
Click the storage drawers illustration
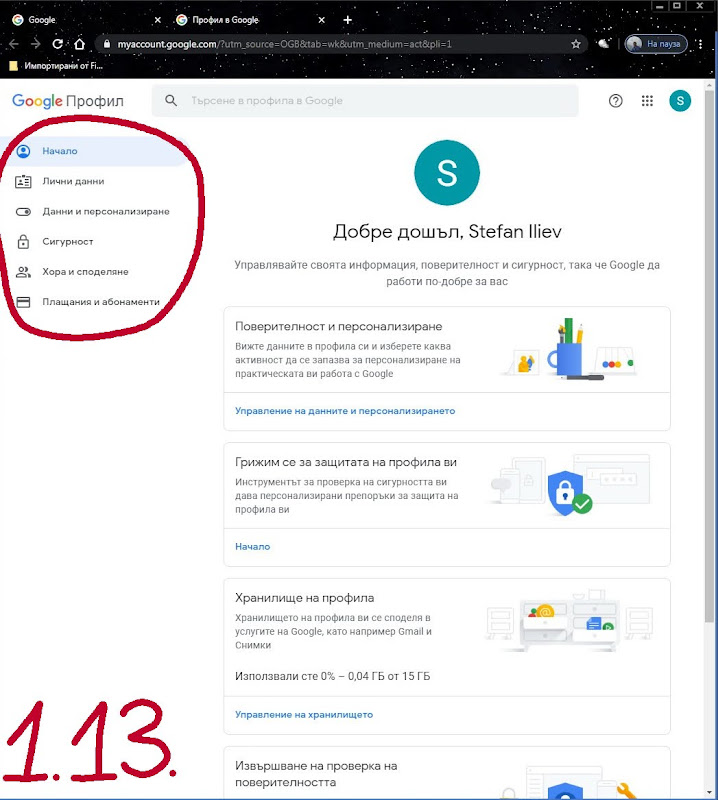569,621
